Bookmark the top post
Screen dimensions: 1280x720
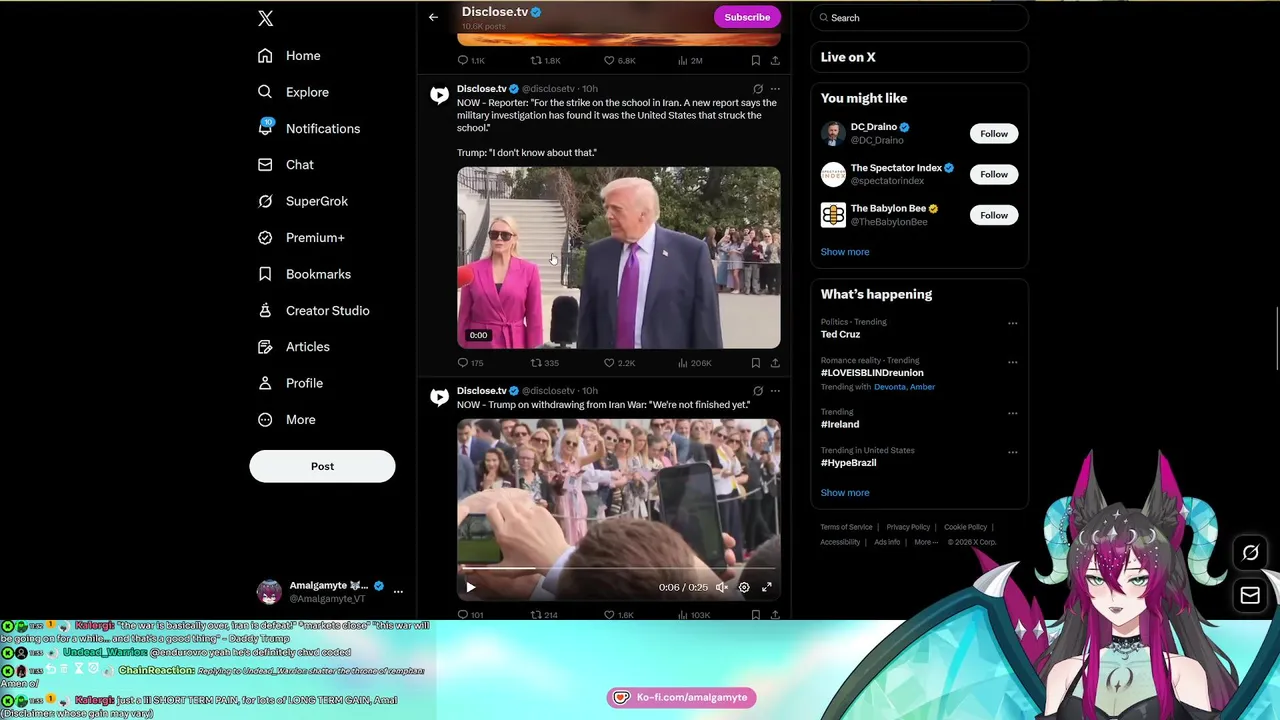[x=756, y=61]
